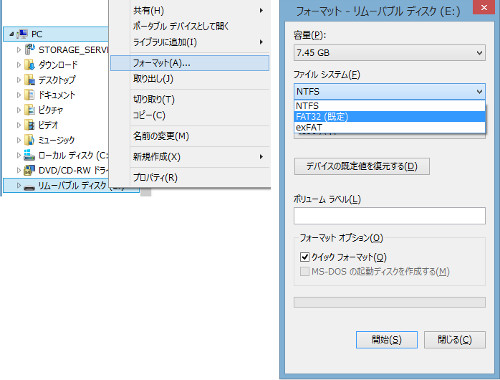Collapse the PC tree node

click(x=12, y=34)
